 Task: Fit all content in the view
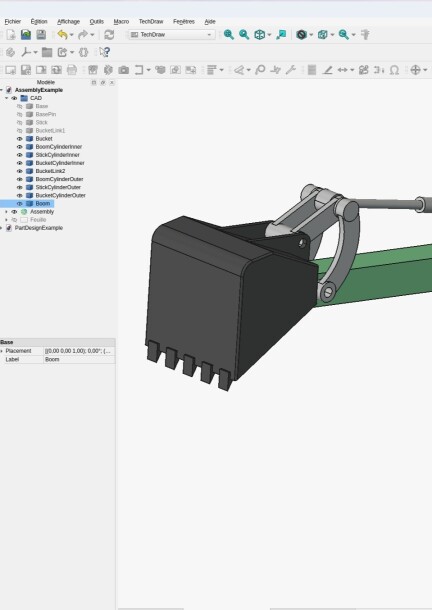tap(229, 35)
